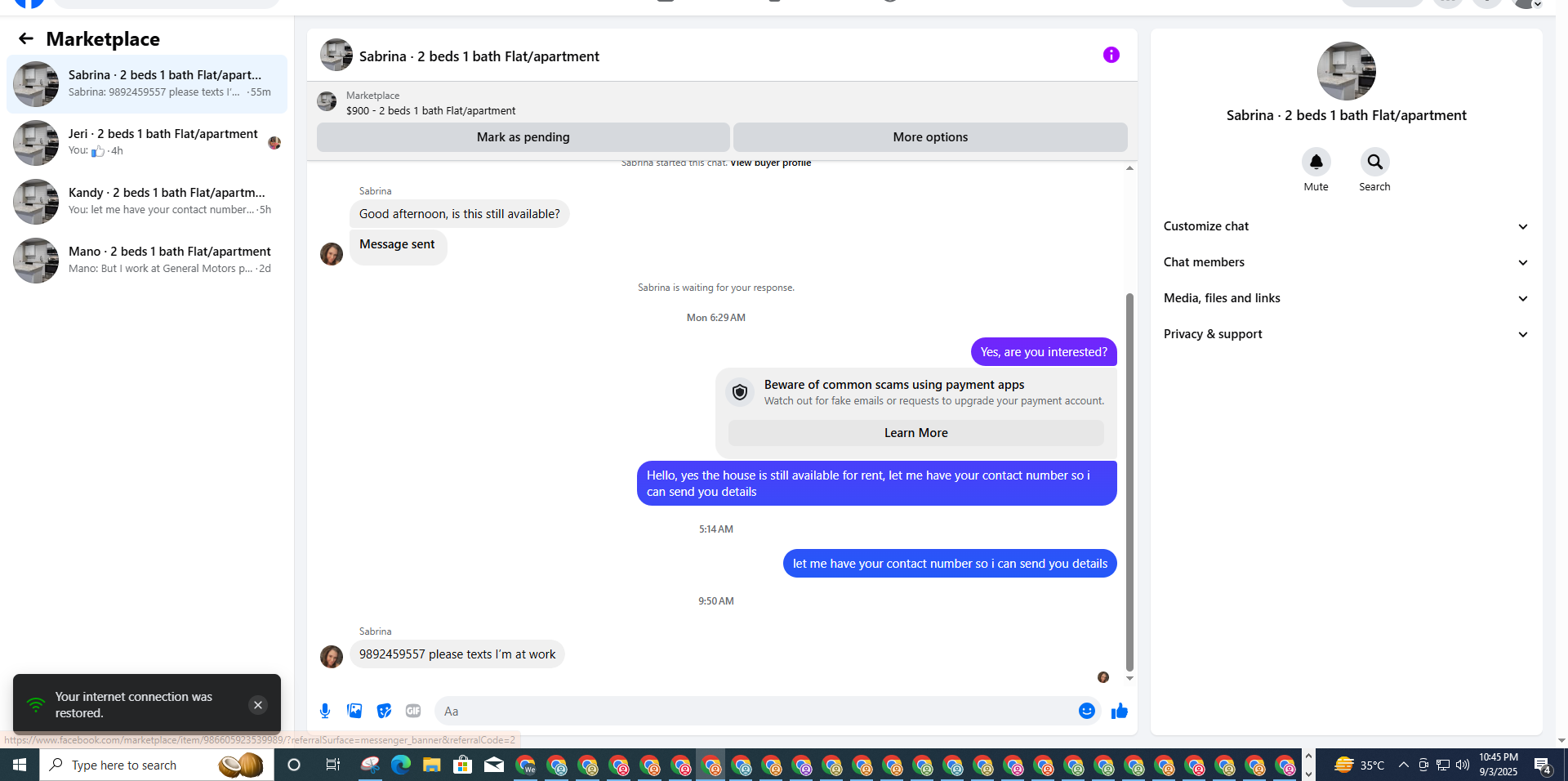The image size is (1568, 781).
Task: Open conversation info purple icon
Action: coord(1111,55)
